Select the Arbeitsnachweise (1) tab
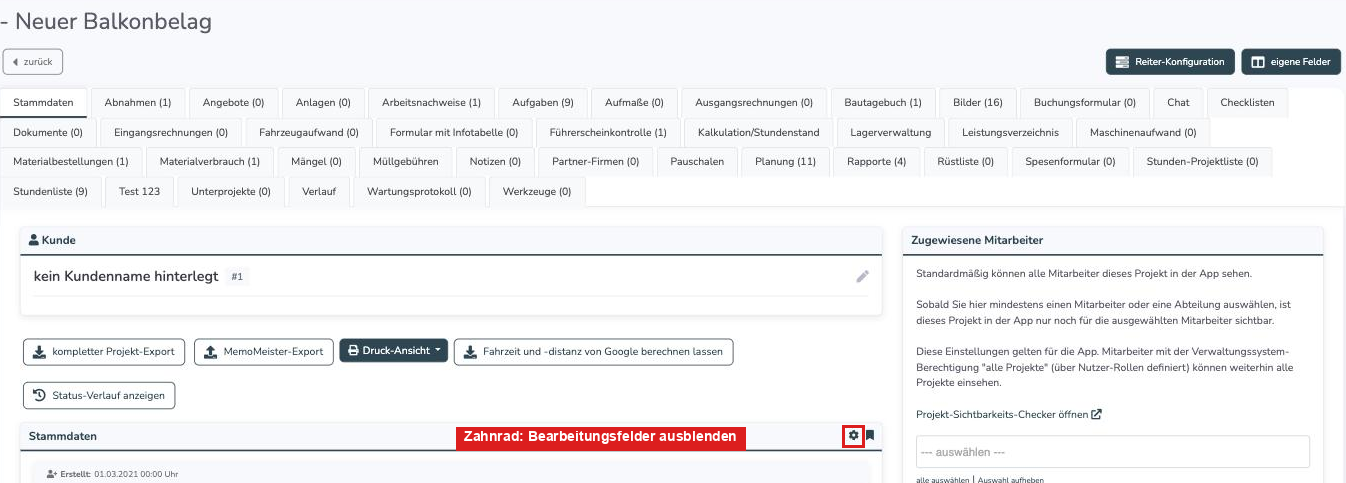Image resolution: width=1346 pixels, height=483 pixels. point(431,102)
